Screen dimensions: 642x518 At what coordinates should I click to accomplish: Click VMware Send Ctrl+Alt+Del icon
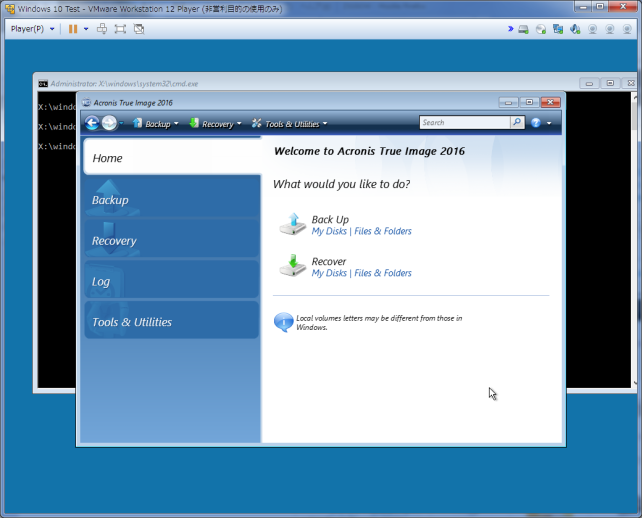tap(102, 29)
